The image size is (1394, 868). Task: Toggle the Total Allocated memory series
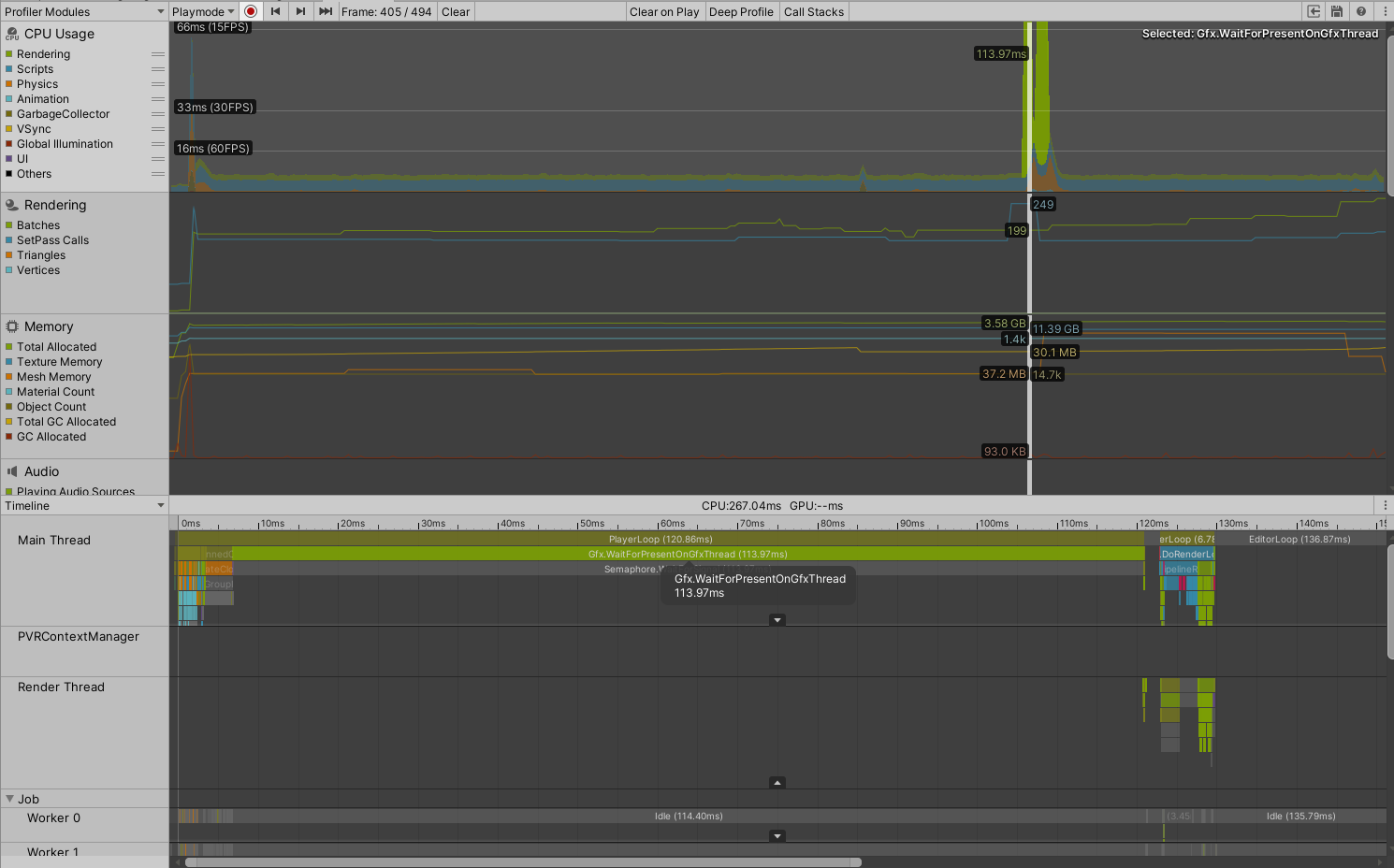8,347
